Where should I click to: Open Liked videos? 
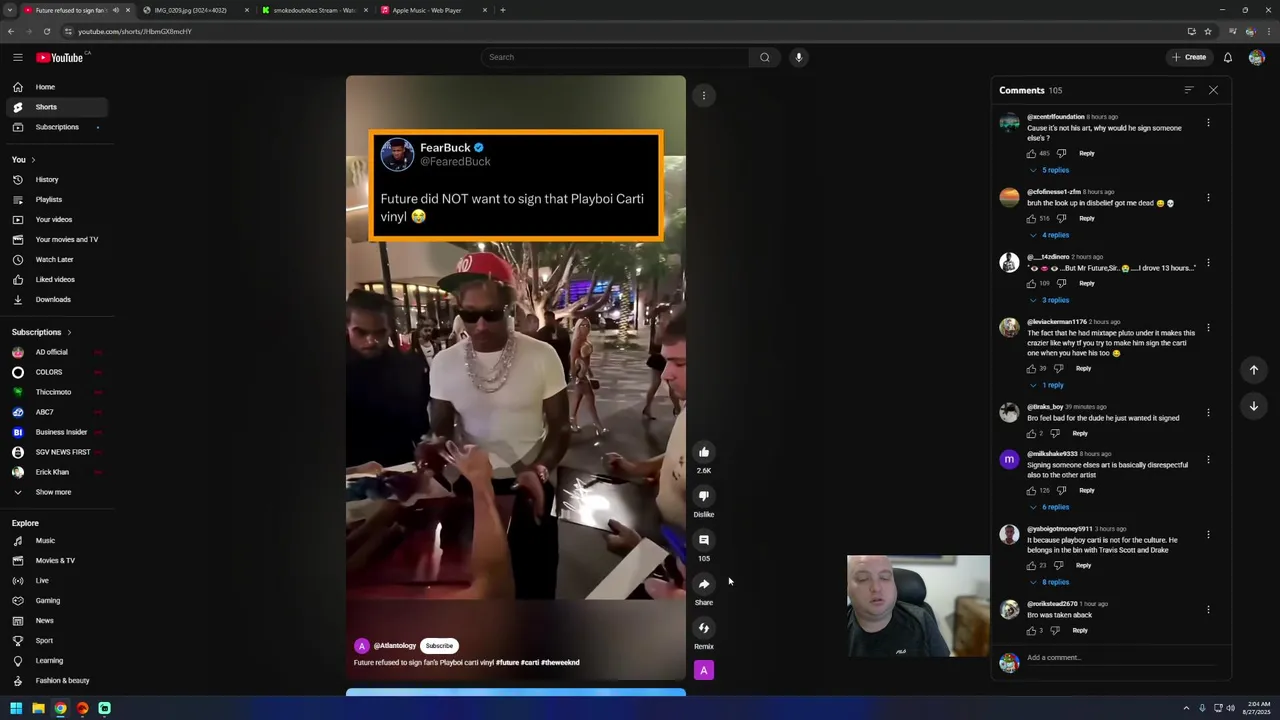[x=54, y=280]
